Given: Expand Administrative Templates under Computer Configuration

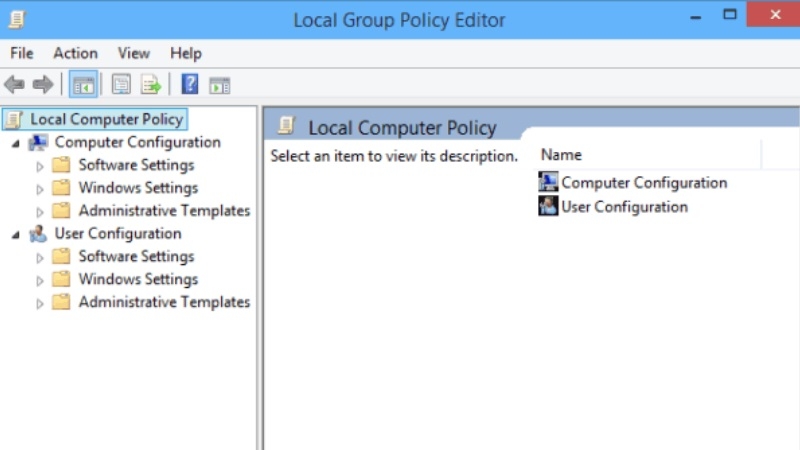Looking at the screenshot, I should click(x=40, y=212).
